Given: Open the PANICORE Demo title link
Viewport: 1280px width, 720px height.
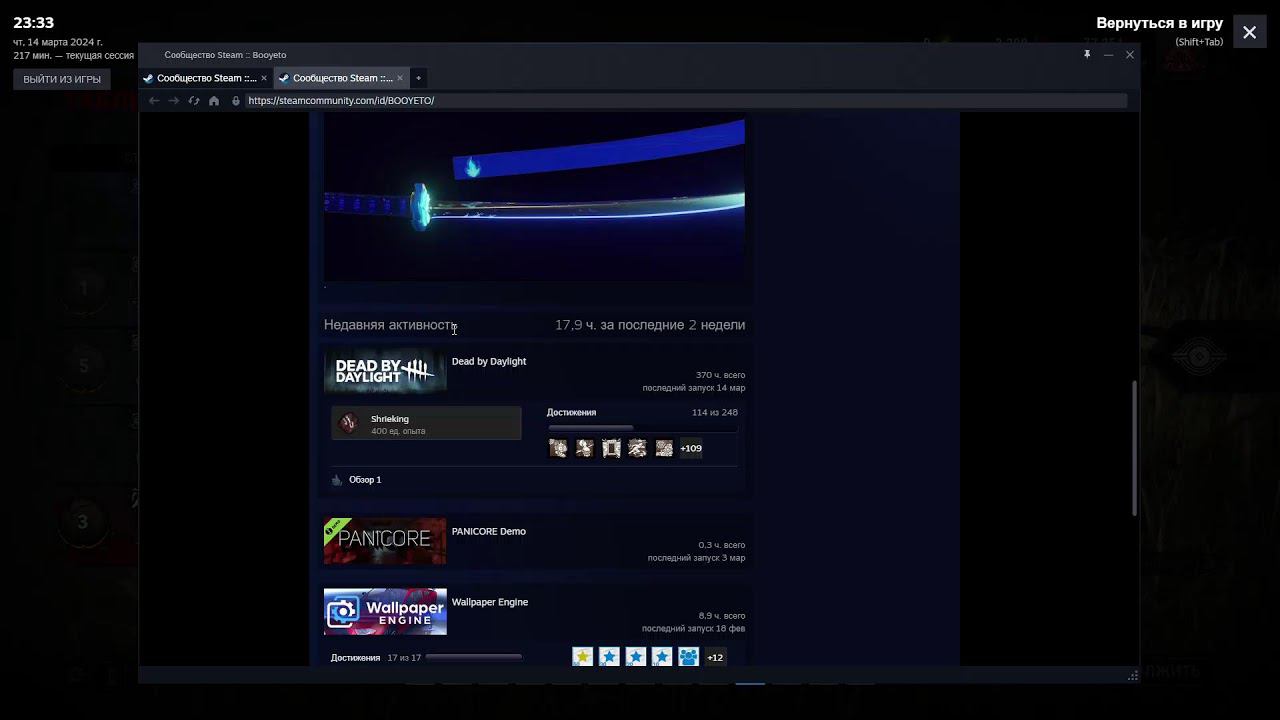Looking at the screenshot, I should [x=489, y=532].
